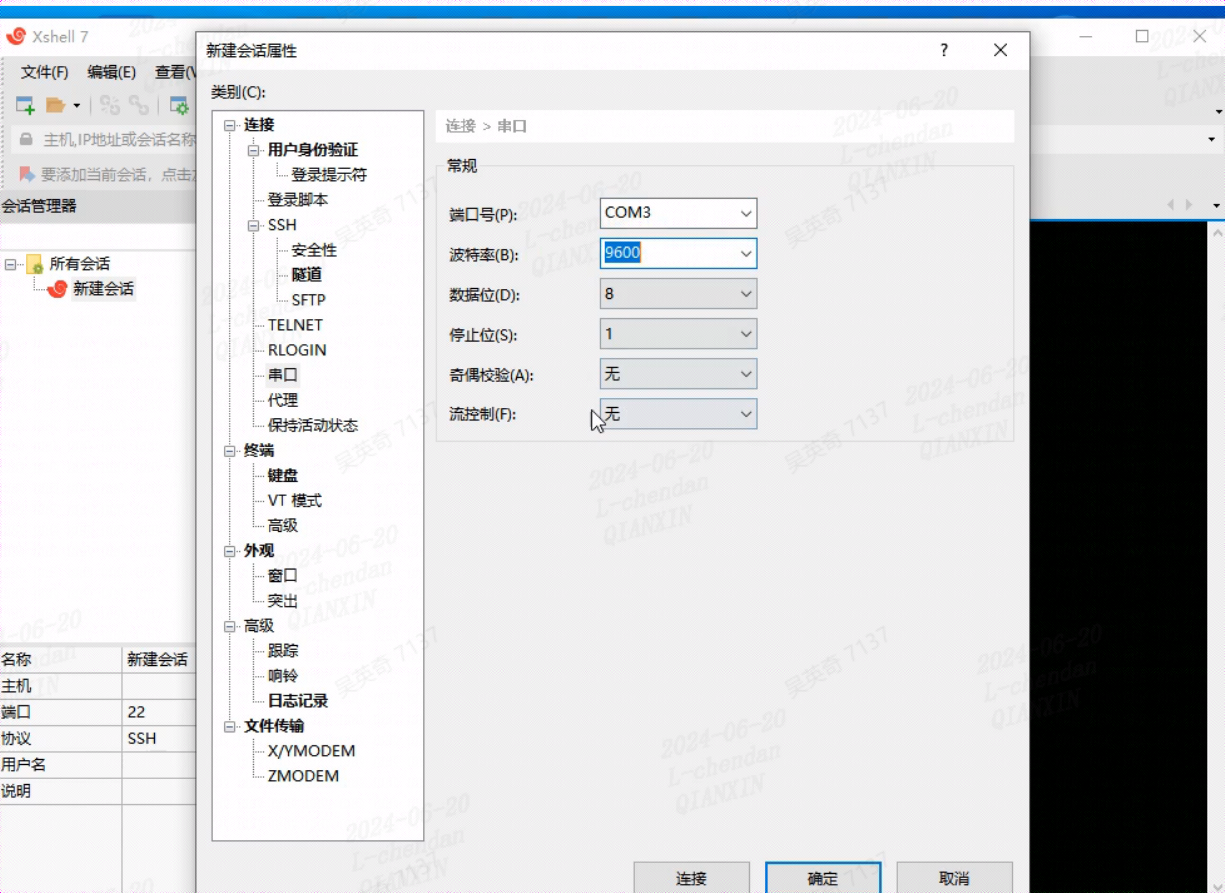Image resolution: width=1225 pixels, height=893 pixels.
Task: Click the reconnect icon in the Xshell toolbar
Action: (110, 105)
